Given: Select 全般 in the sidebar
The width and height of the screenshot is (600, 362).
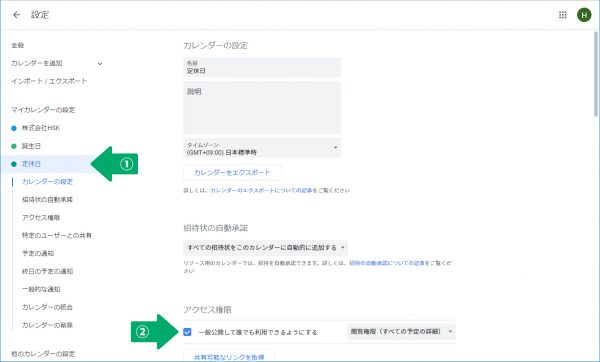Looking at the screenshot, I should pos(18,45).
